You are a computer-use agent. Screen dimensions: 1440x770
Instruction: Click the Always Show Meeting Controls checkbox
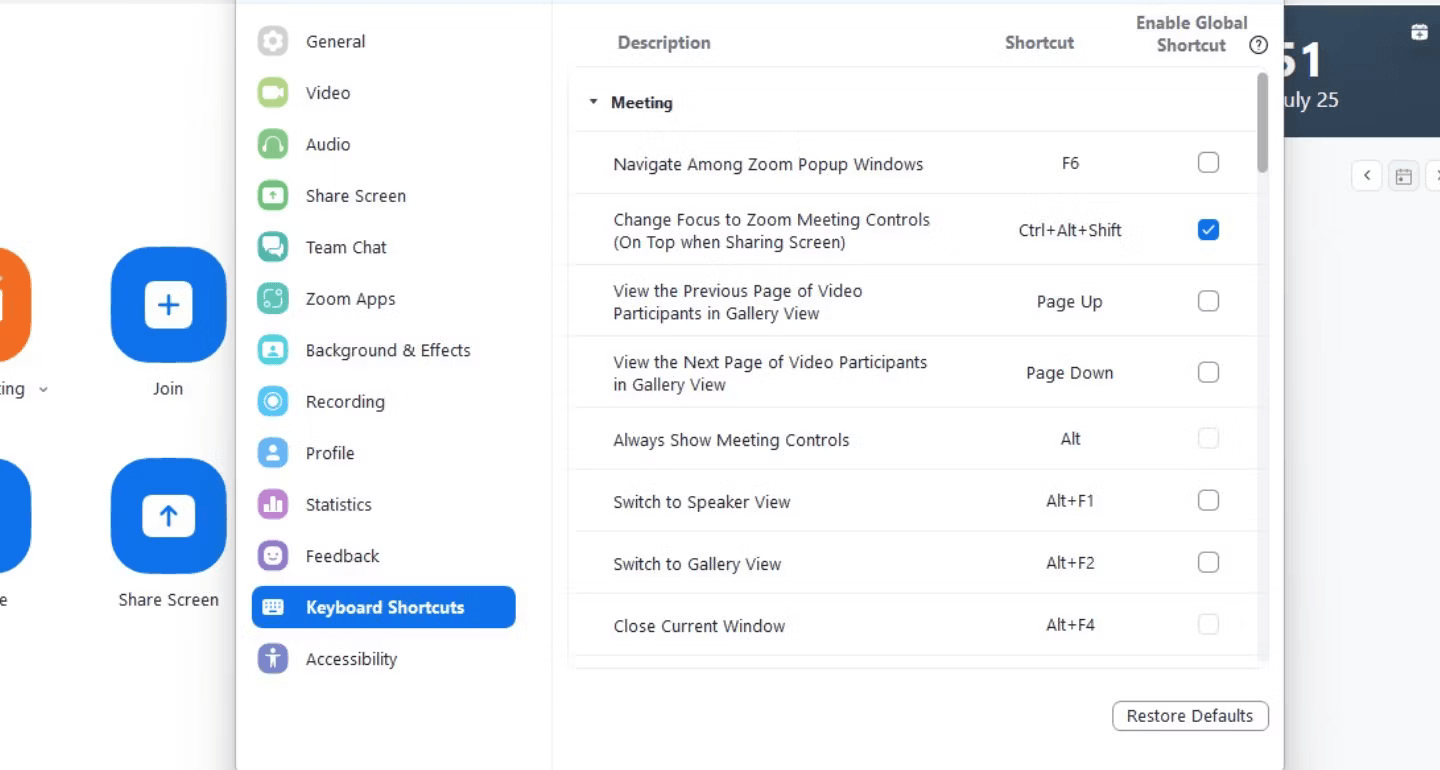[x=1208, y=438]
